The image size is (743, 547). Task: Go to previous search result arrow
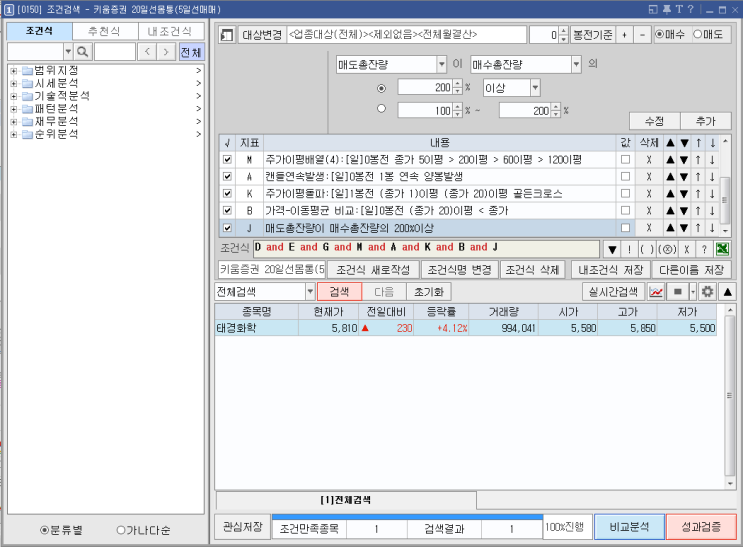click(x=147, y=52)
